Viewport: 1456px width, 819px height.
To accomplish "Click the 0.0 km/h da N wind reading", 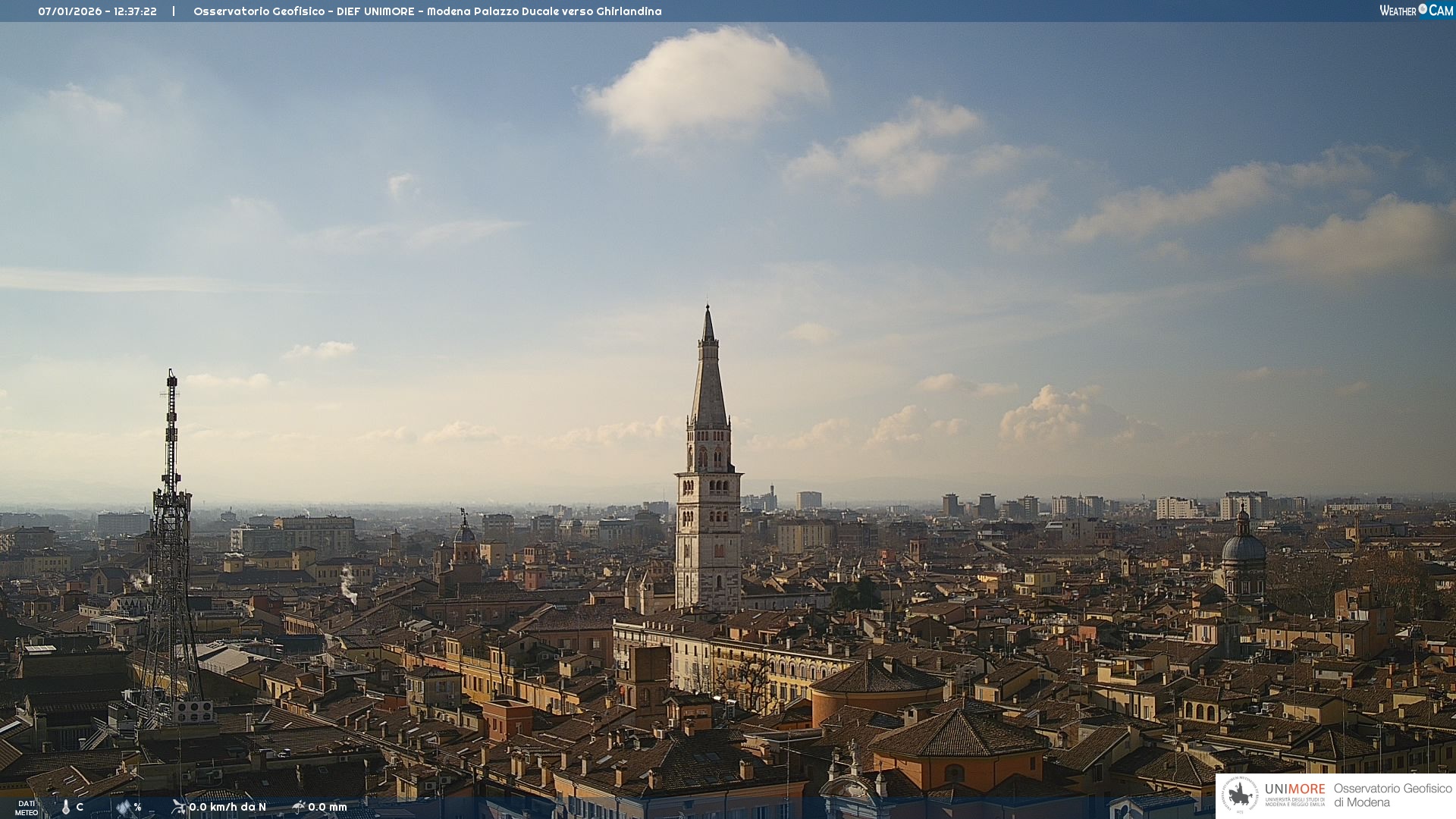I will click(x=227, y=807).
